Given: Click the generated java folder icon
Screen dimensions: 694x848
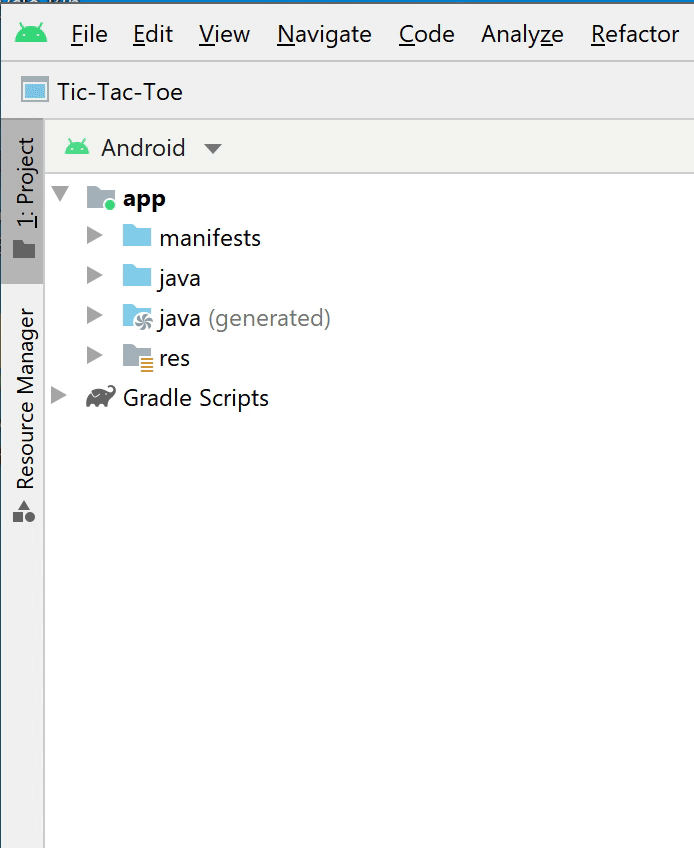Looking at the screenshot, I should tap(138, 317).
